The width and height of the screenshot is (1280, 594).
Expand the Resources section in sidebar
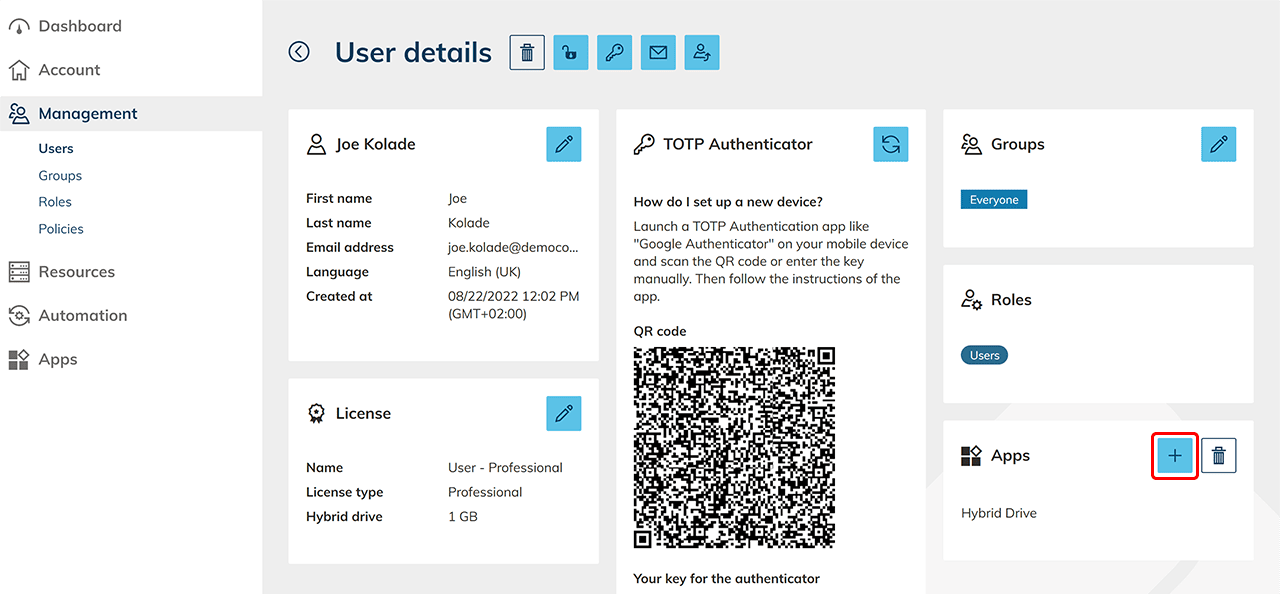[x=76, y=272]
